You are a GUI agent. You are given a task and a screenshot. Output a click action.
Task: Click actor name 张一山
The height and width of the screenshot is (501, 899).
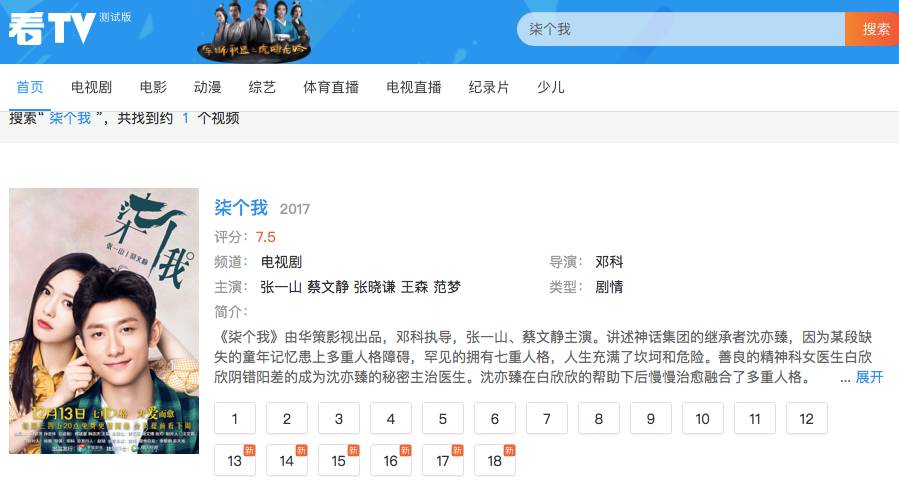281,287
